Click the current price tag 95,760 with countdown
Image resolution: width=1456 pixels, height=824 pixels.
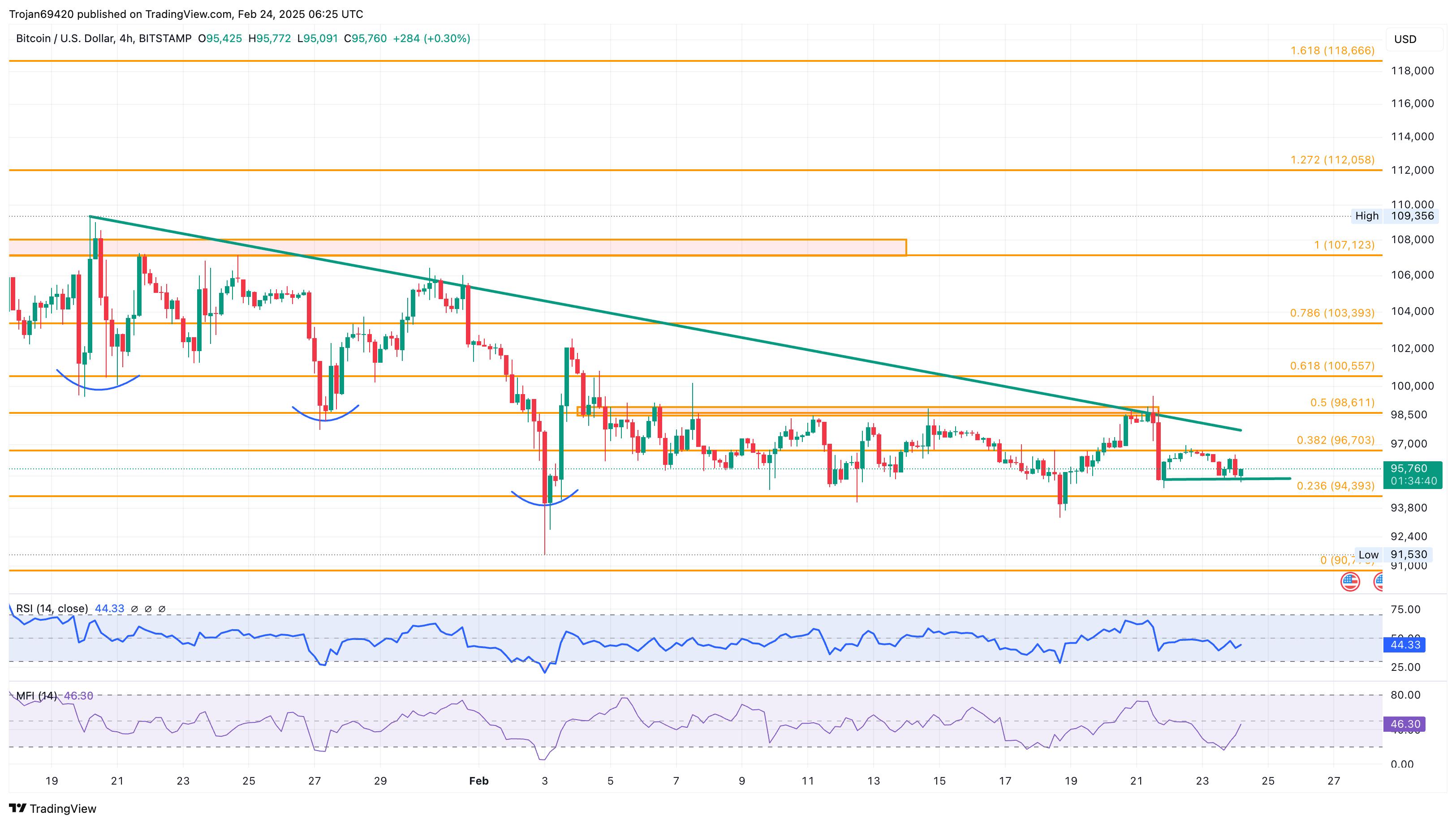(1413, 475)
